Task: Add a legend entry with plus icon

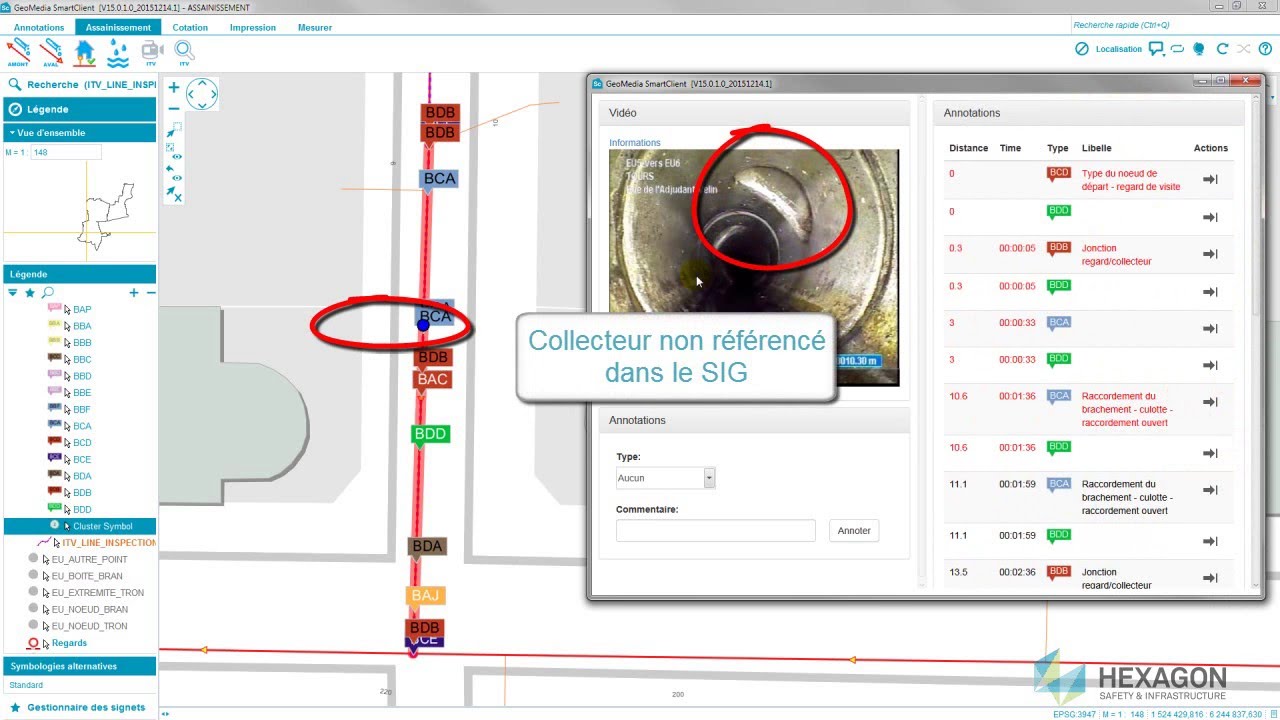Action: pyautogui.click(x=134, y=293)
